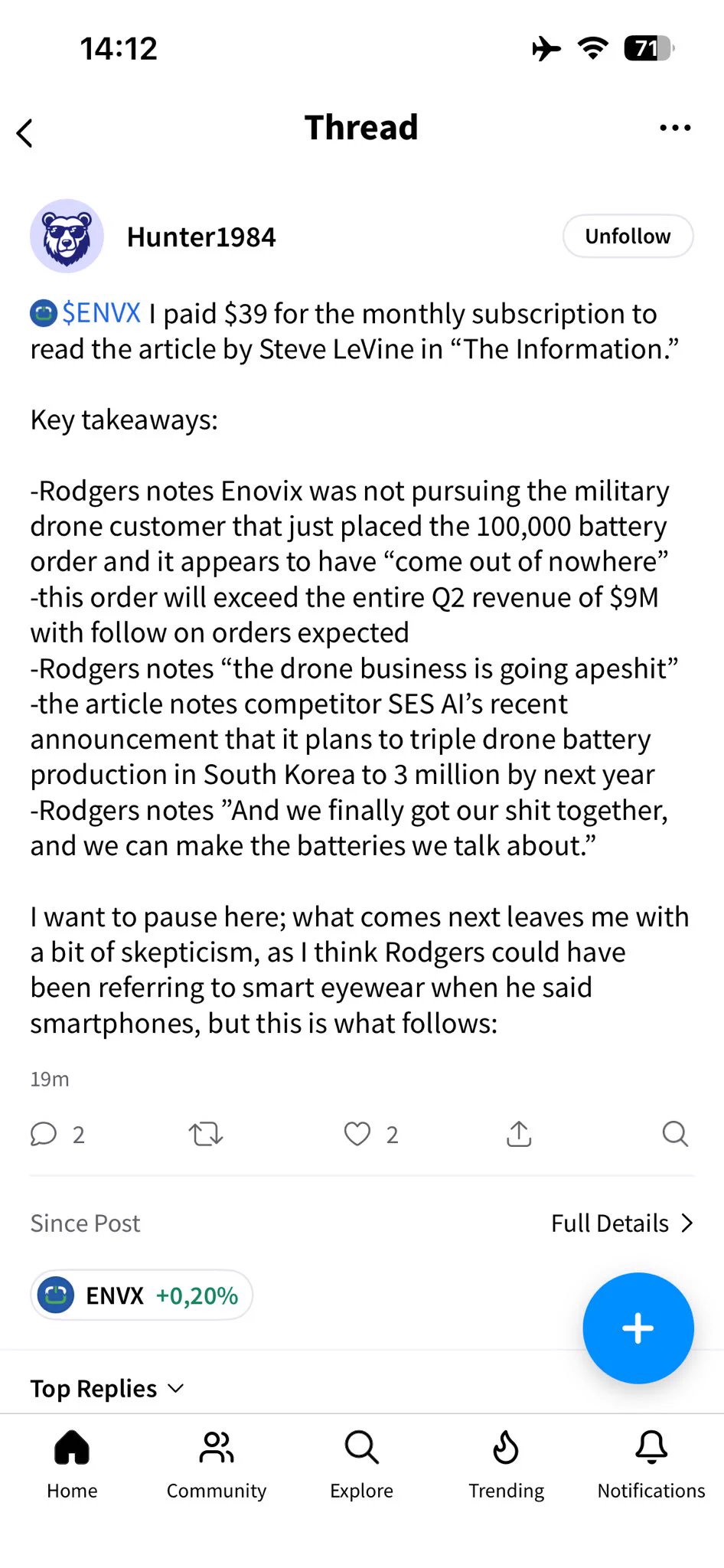Open the Top Replies sort dropdown
This screenshot has height=1568, width=724.
coord(107,1389)
